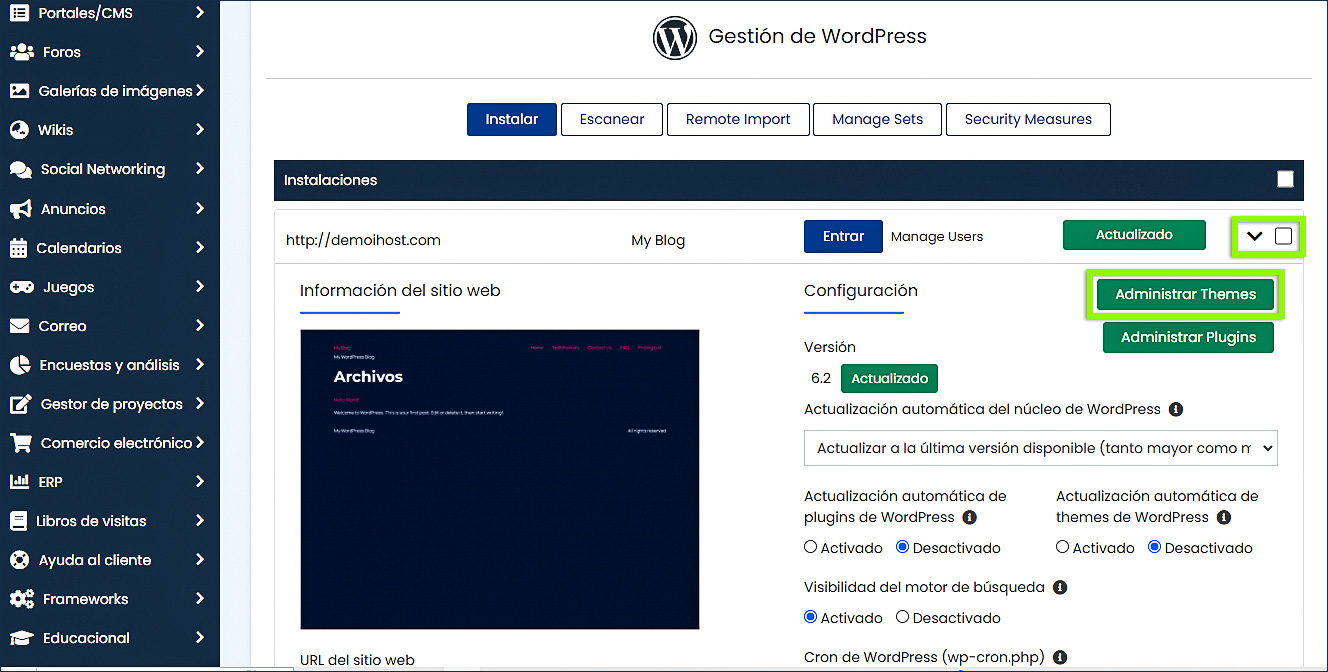This screenshot has height=672, width=1328.
Task: Open the Manage Users link
Action: [937, 237]
